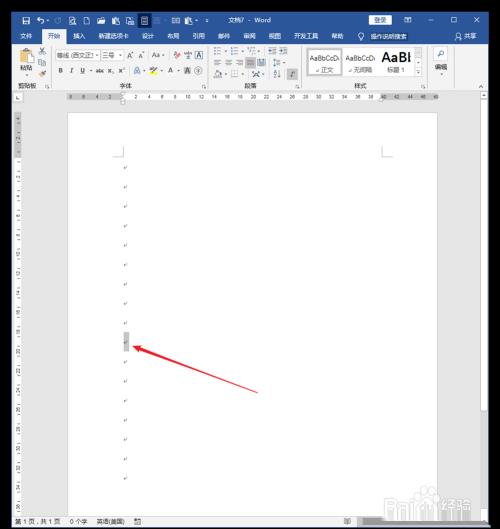This screenshot has height=529, width=500.
Task: Collapse the ribbon with the chevron
Action: pos(481,87)
